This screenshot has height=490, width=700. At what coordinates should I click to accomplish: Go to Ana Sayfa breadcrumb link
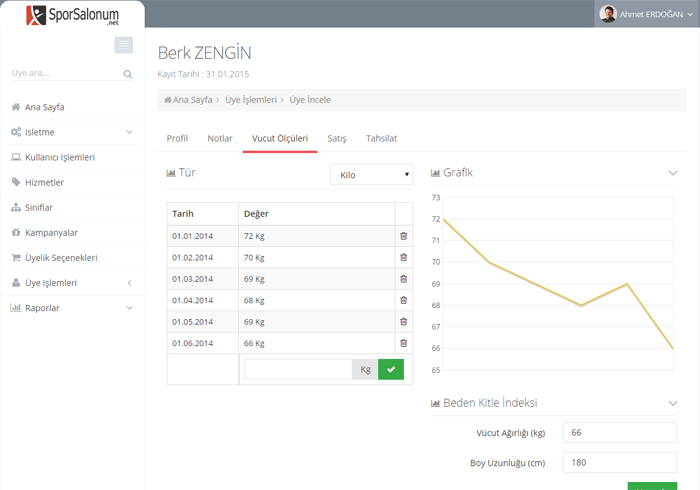[x=192, y=100]
